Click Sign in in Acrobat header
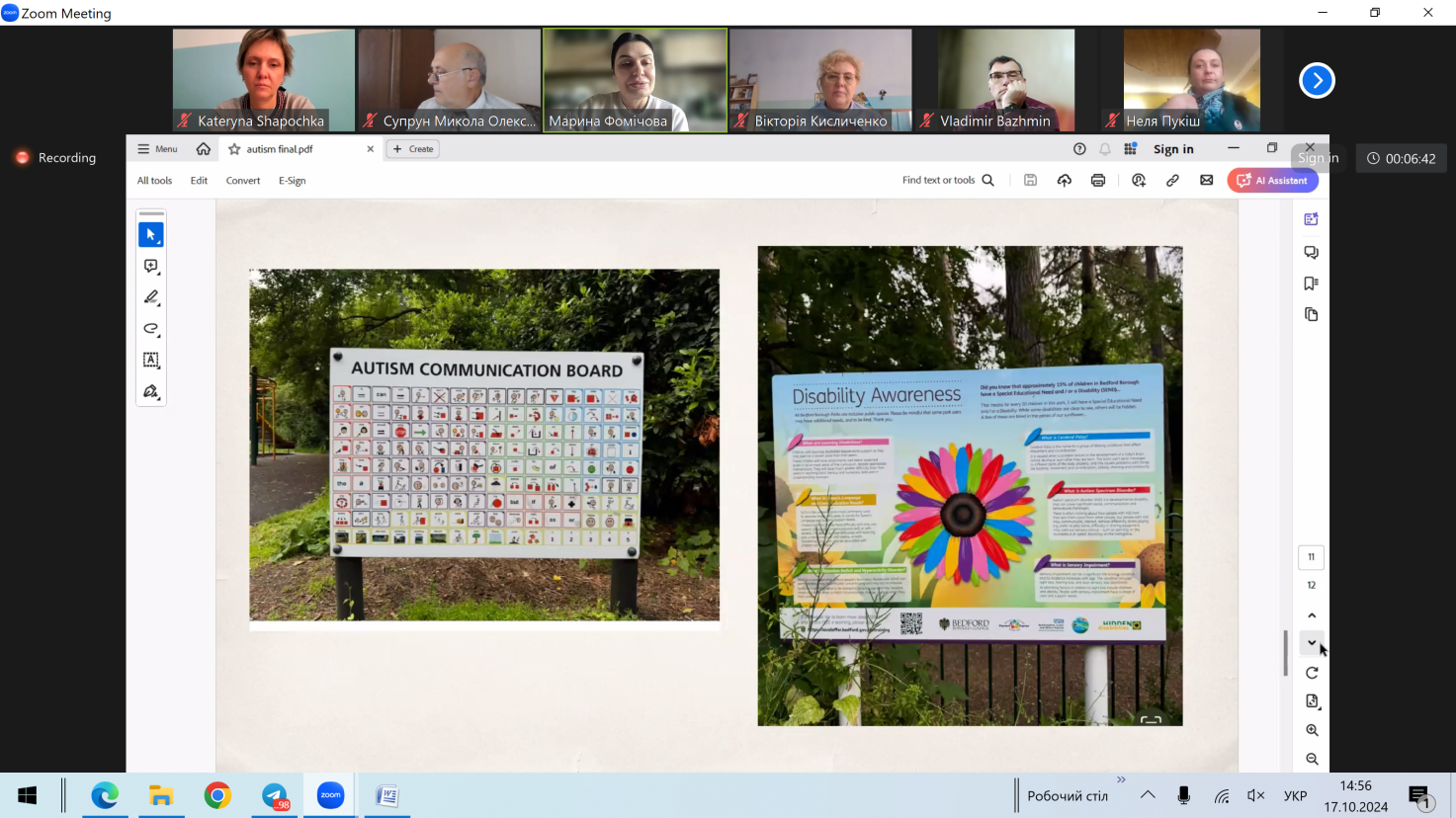 1173,149
